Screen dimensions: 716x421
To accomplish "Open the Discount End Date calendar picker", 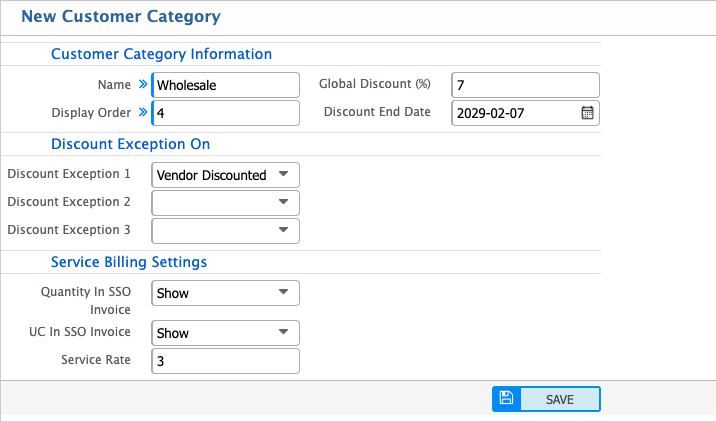I will pyautogui.click(x=588, y=113).
